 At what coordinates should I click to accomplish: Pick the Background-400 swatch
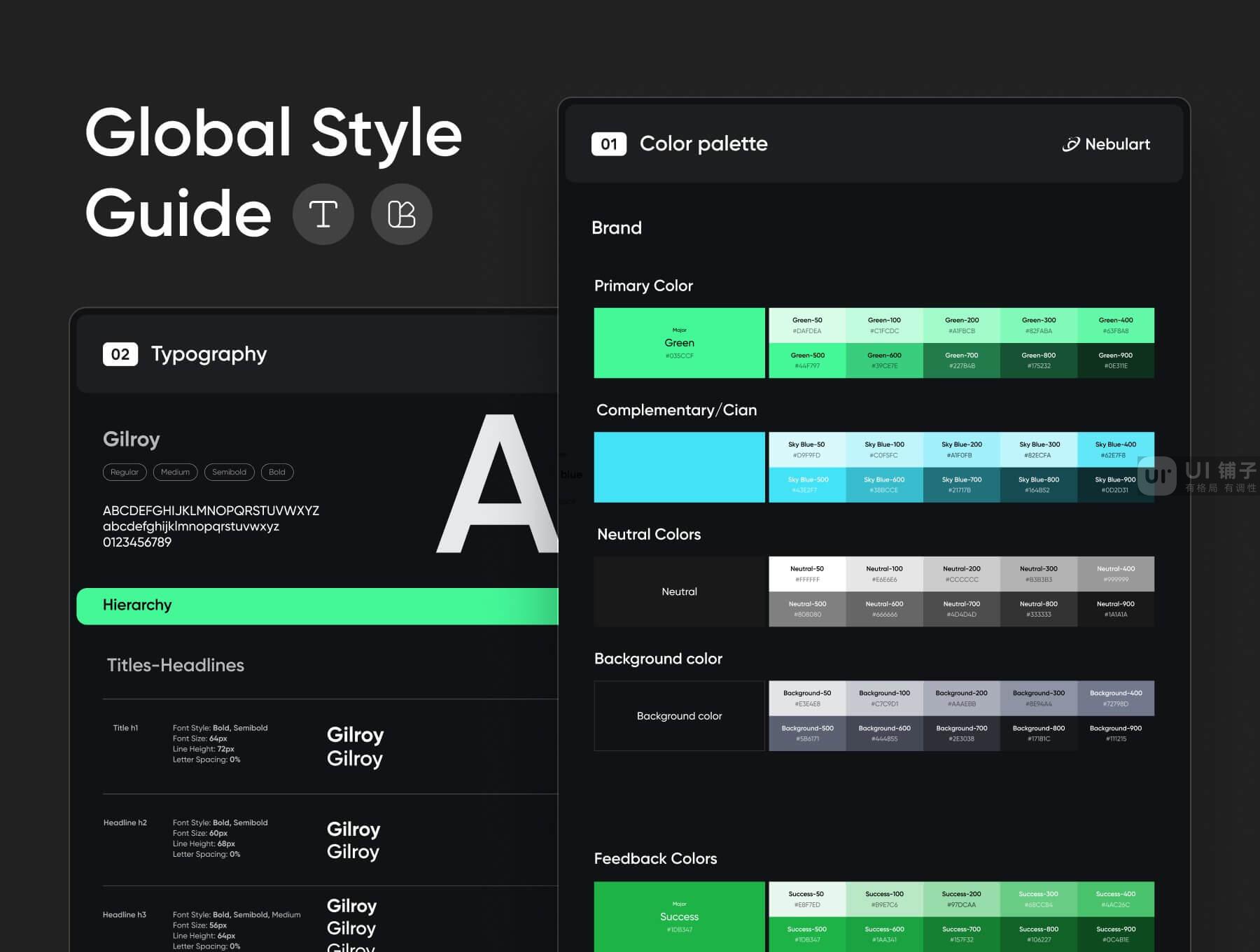pos(1116,699)
